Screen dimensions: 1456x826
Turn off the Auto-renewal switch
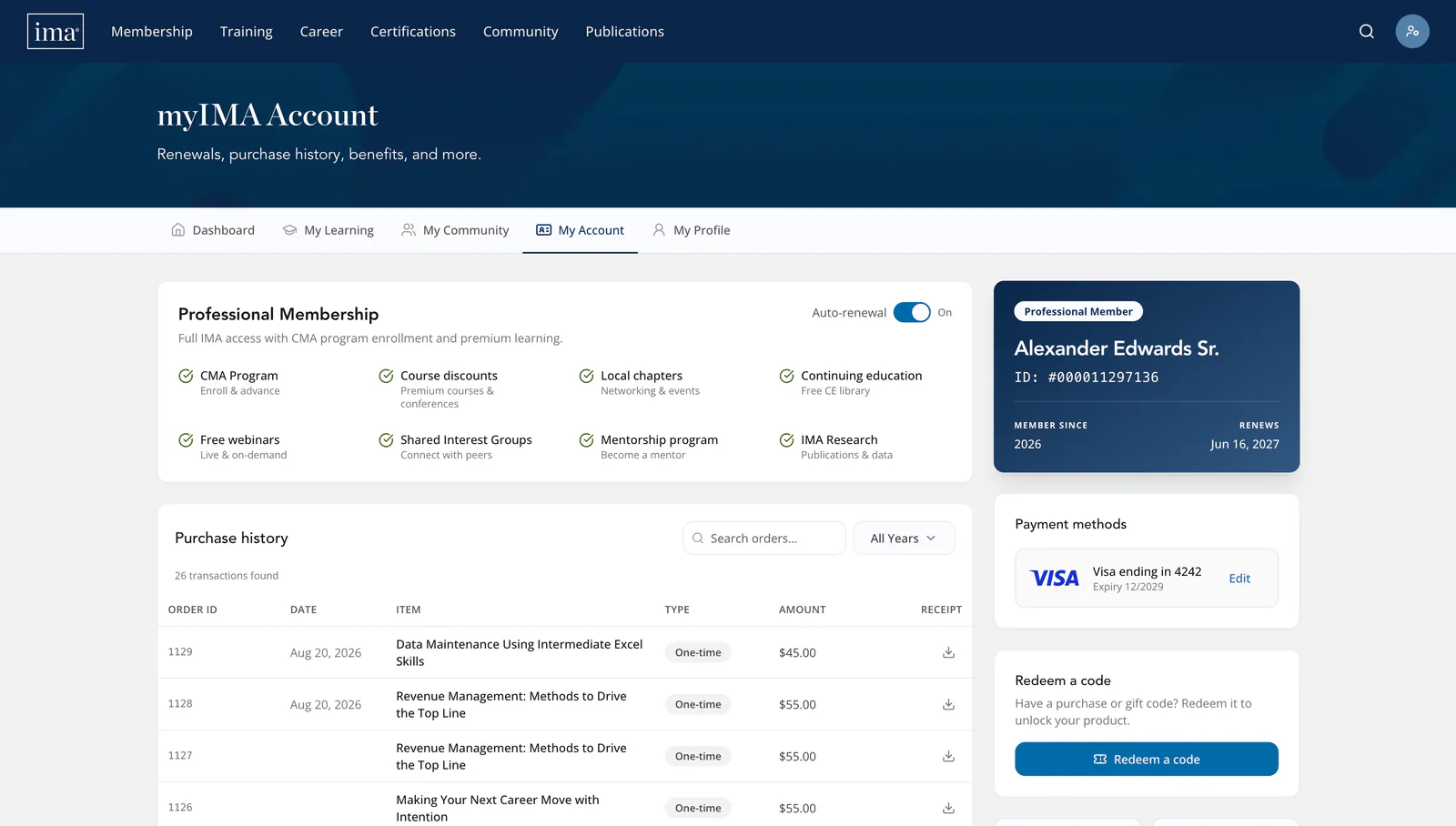pyautogui.click(x=912, y=312)
